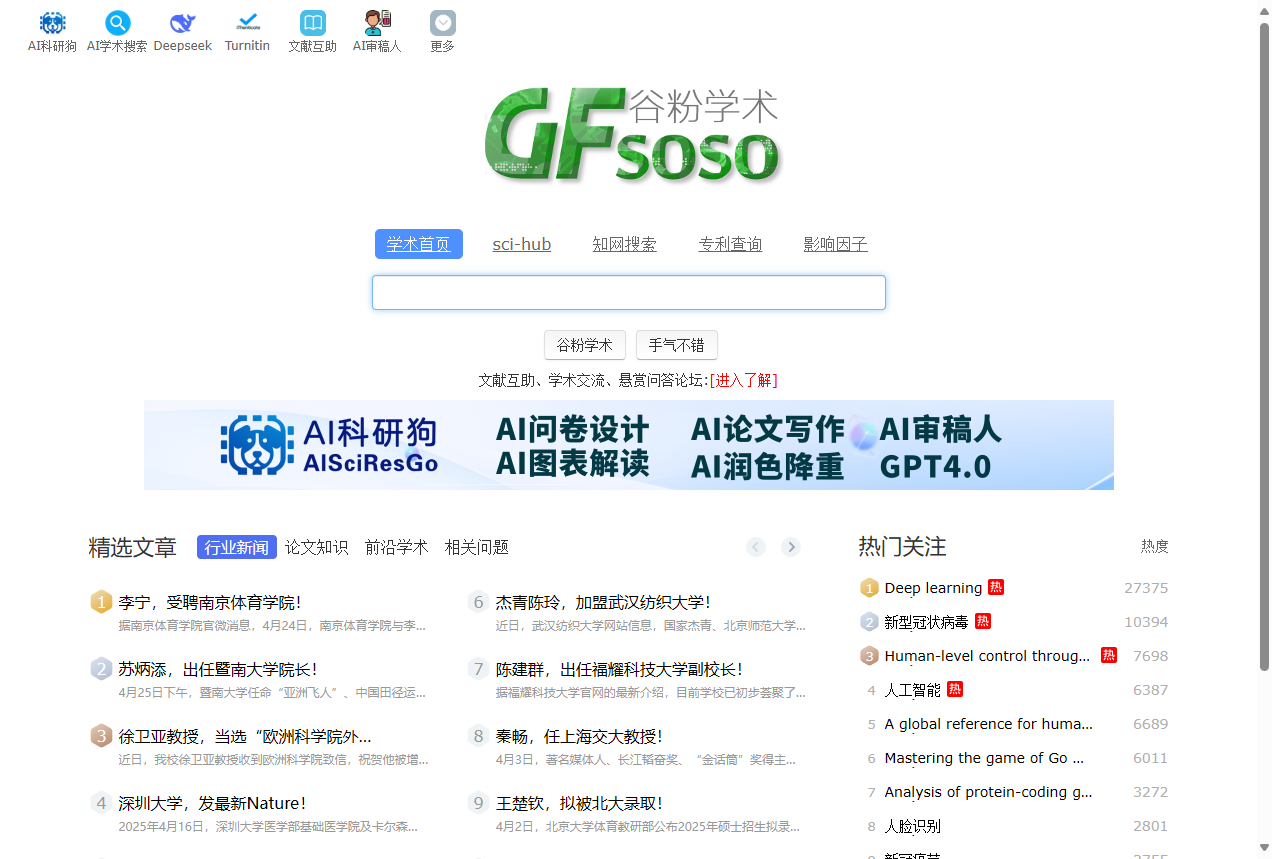
Task: Switch to the sci-hub search tab
Action: [x=521, y=244]
